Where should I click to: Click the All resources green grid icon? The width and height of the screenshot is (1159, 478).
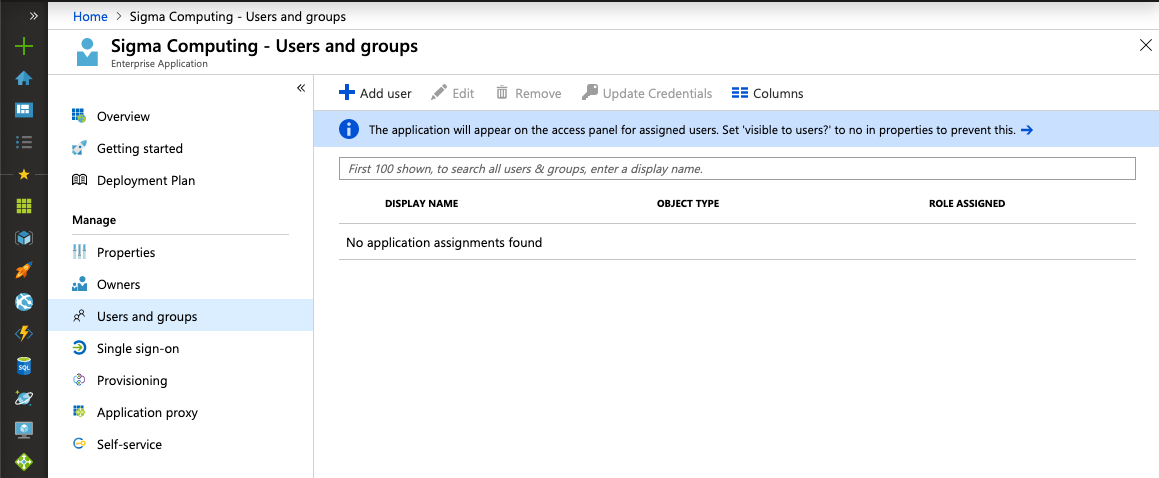coord(24,205)
